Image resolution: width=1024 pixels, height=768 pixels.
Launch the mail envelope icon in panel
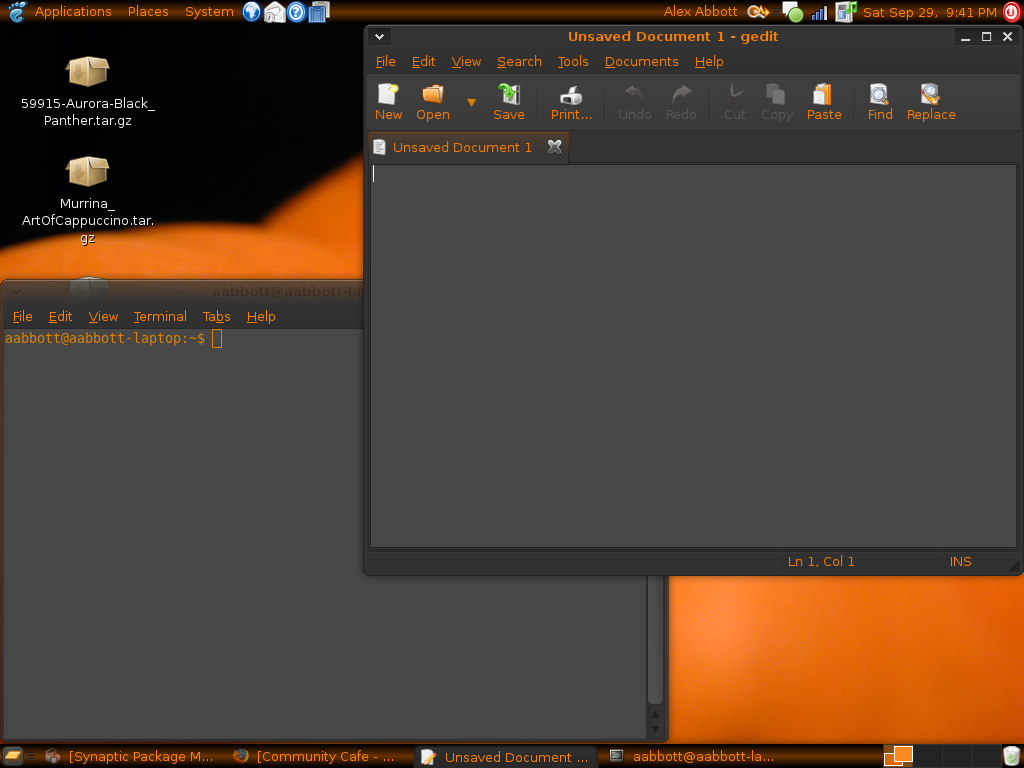(274, 12)
